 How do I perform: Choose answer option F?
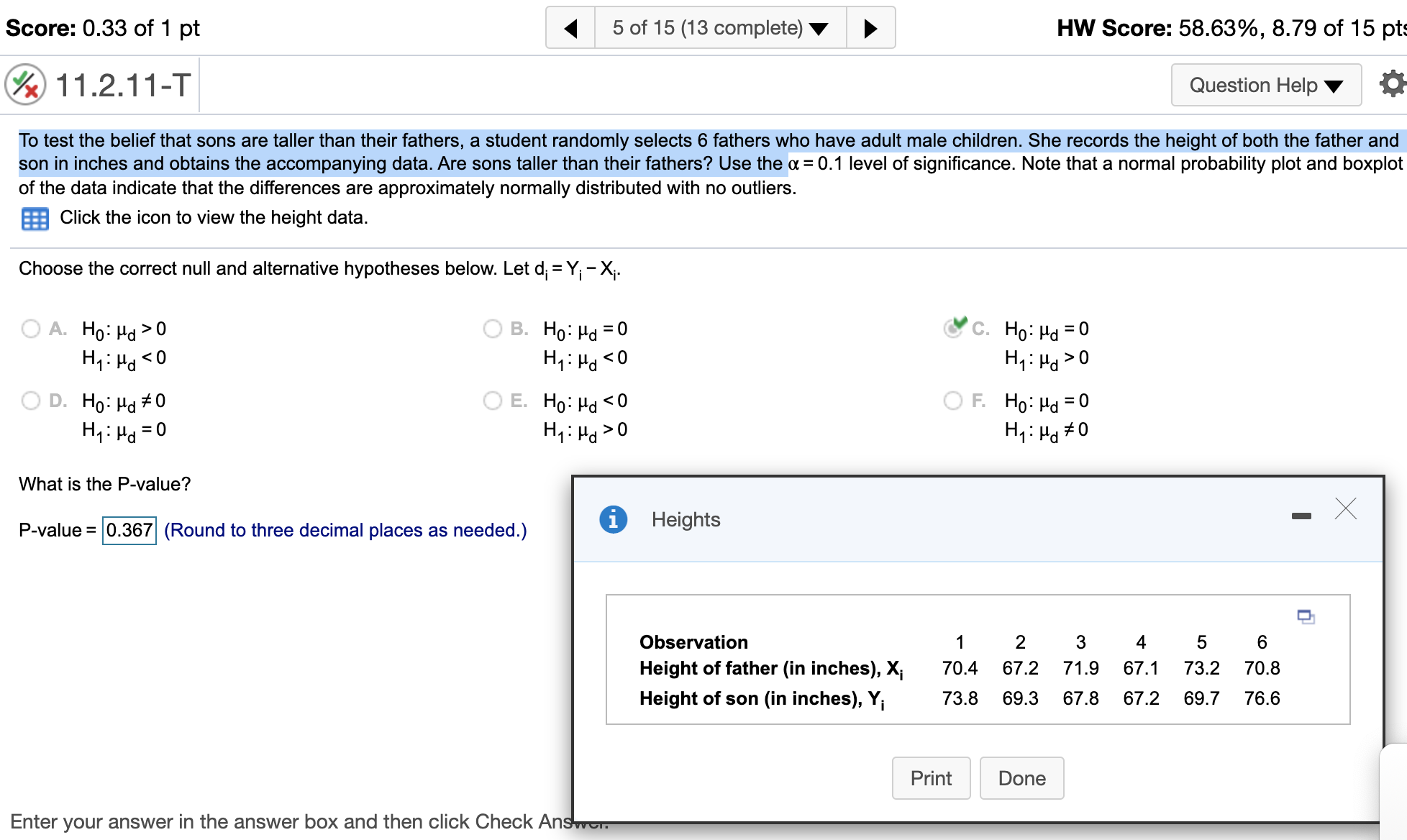pyautogui.click(x=955, y=401)
